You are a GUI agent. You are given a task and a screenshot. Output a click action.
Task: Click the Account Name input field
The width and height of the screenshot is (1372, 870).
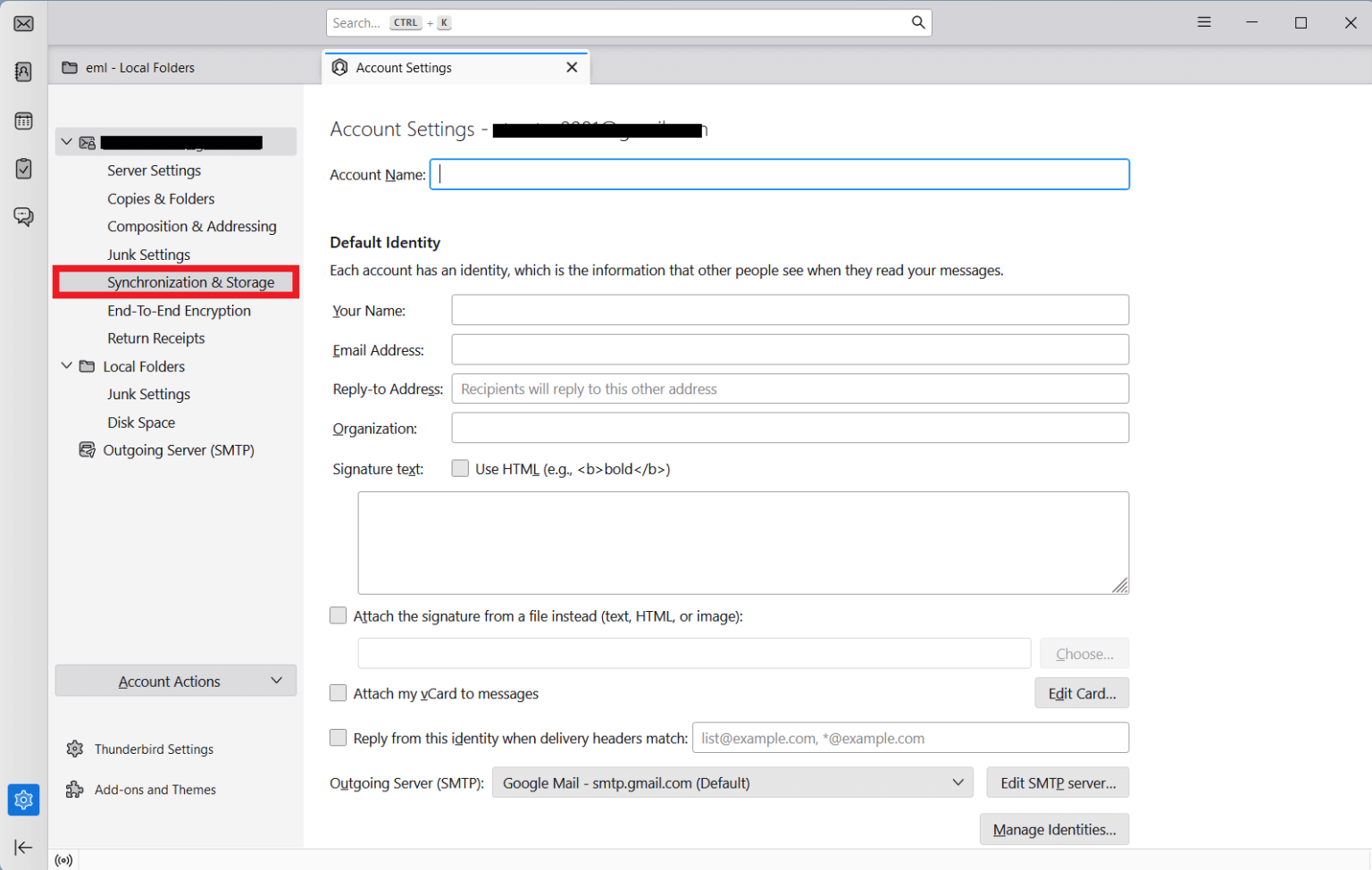[779, 174]
